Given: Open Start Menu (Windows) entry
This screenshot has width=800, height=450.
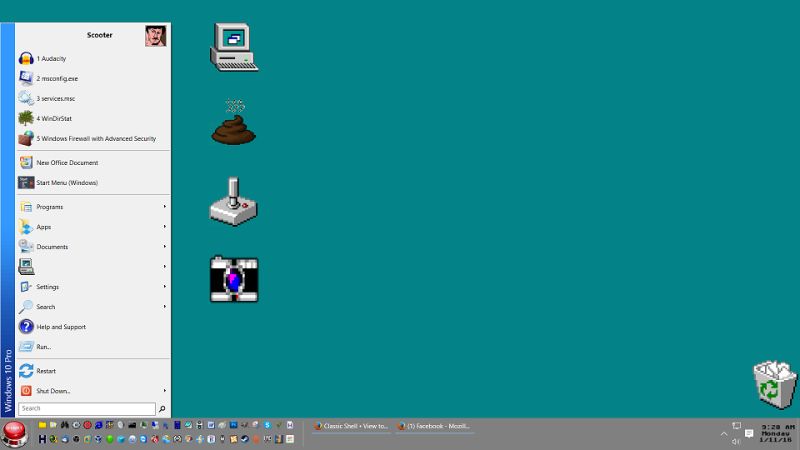Looking at the screenshot, I should coord(93,183).
